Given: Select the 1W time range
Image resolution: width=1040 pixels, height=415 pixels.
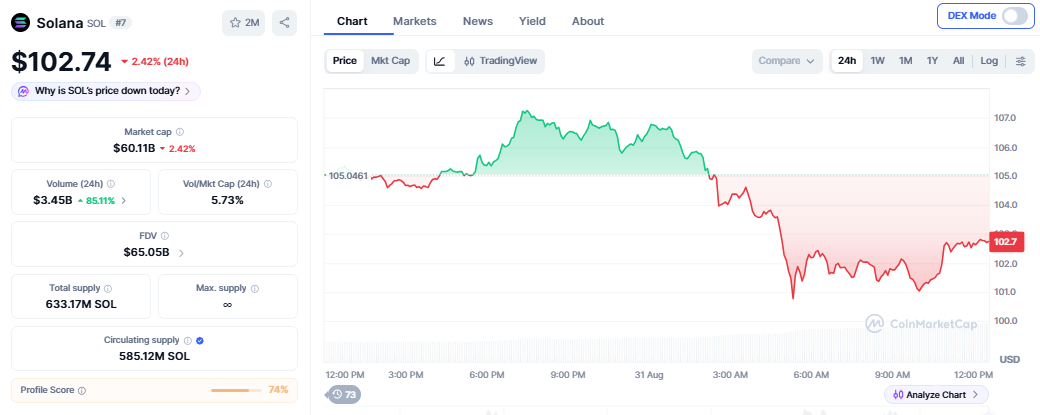Looking at the screenshot, I should click(878, 61).
